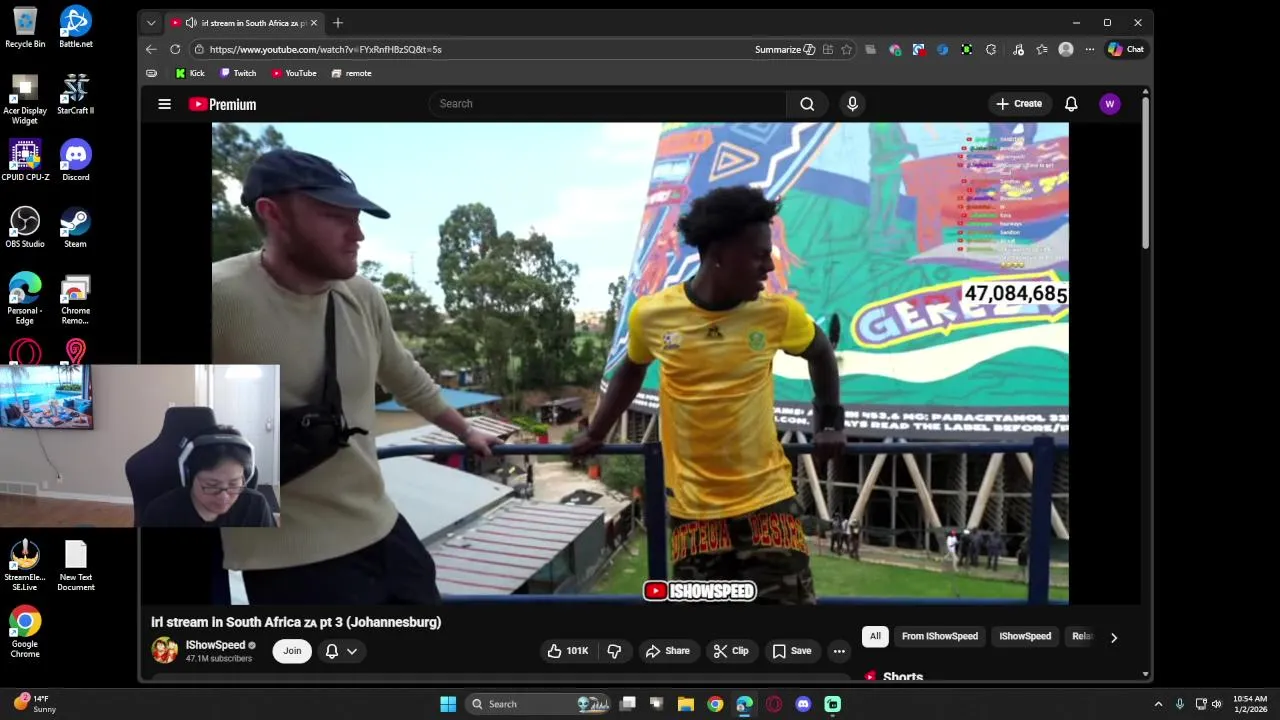Create a Clip of the video
This screenshot has height=720, width=1280.
[x=730, y=651]
